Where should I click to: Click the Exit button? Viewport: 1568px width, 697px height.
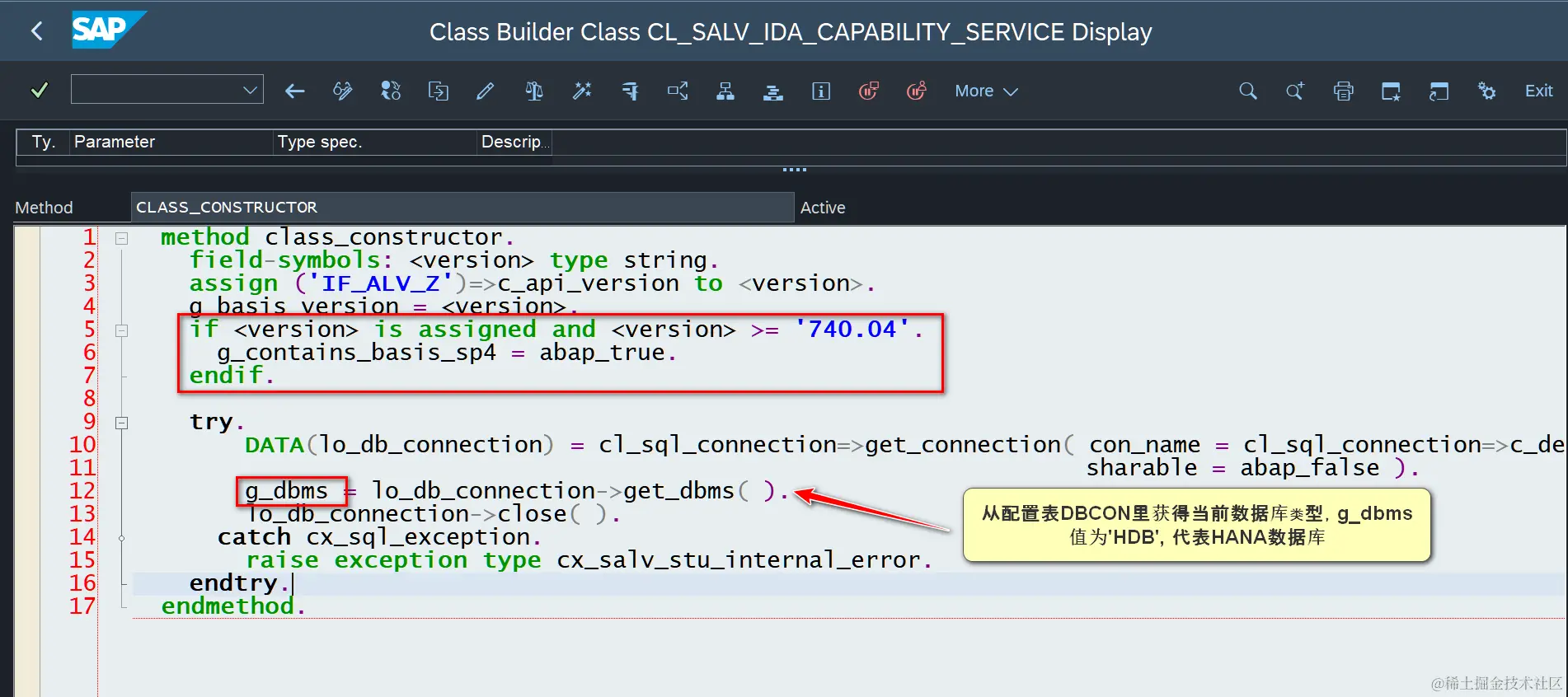coord(1538,91)
